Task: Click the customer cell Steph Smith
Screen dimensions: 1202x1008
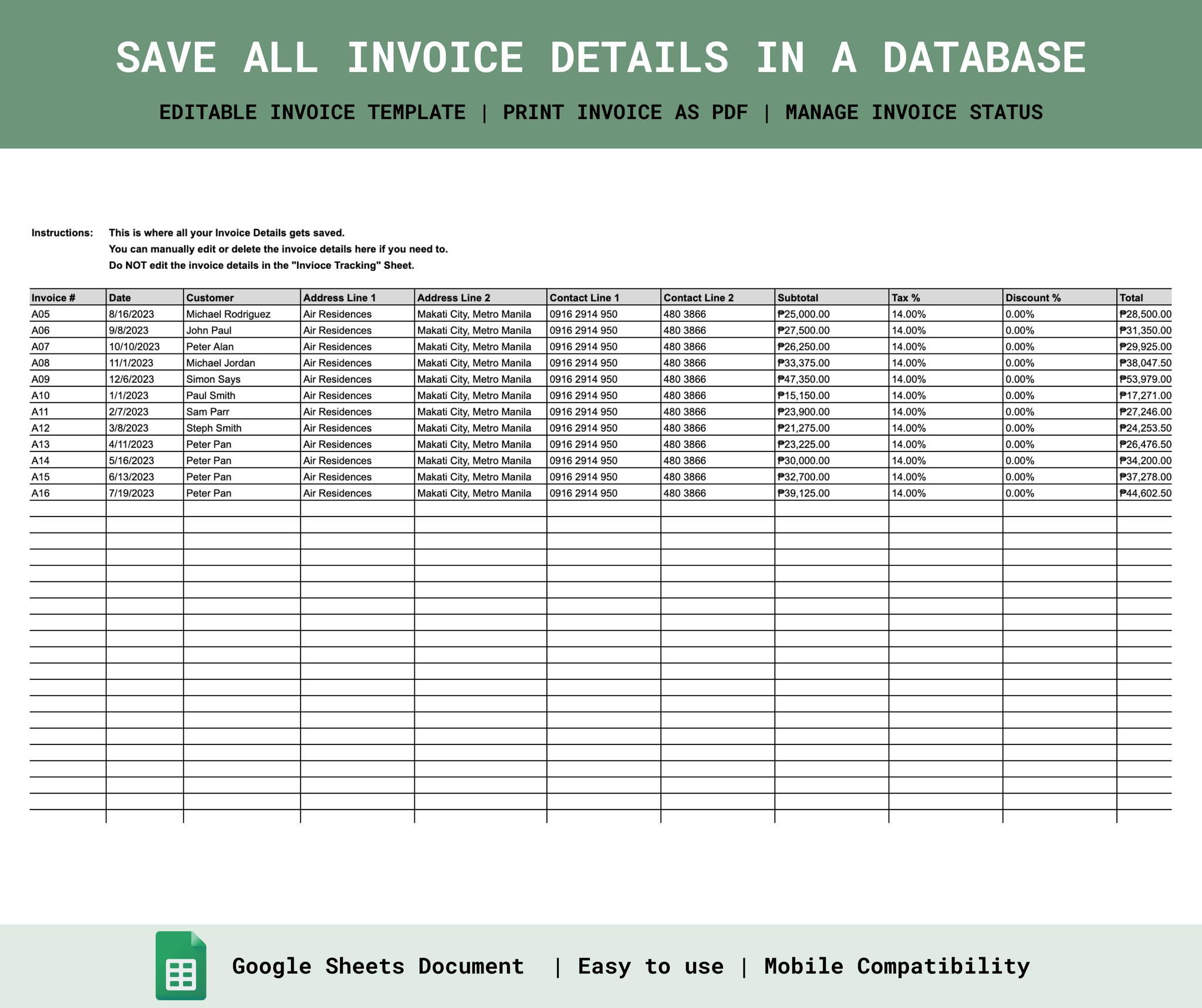Action: pyautogui.click(x=242, y=427)
